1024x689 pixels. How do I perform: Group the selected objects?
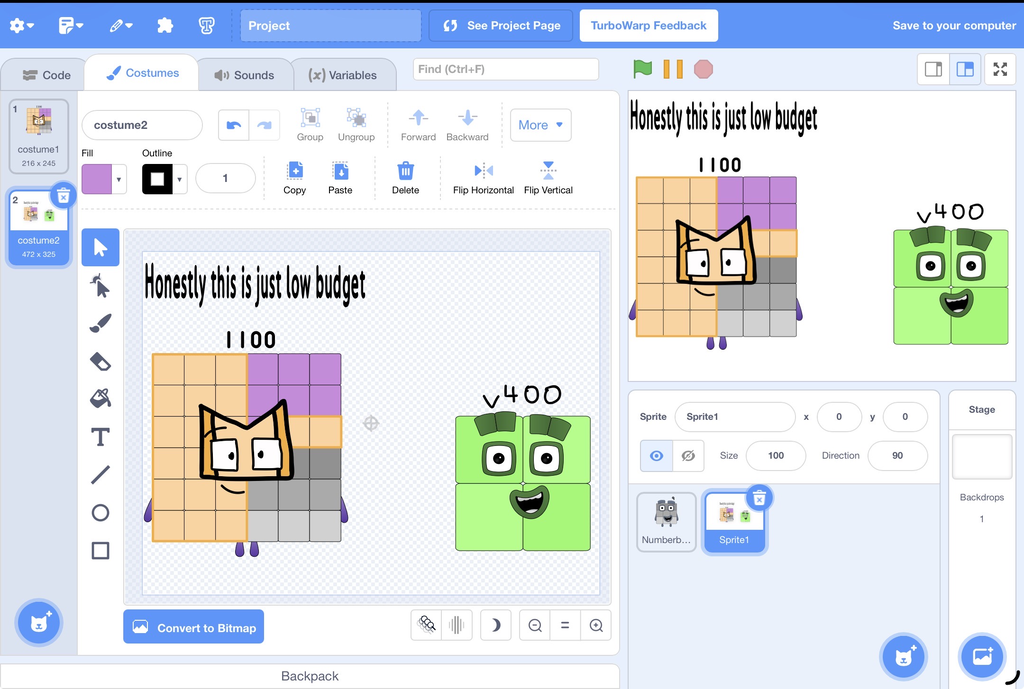310,125
